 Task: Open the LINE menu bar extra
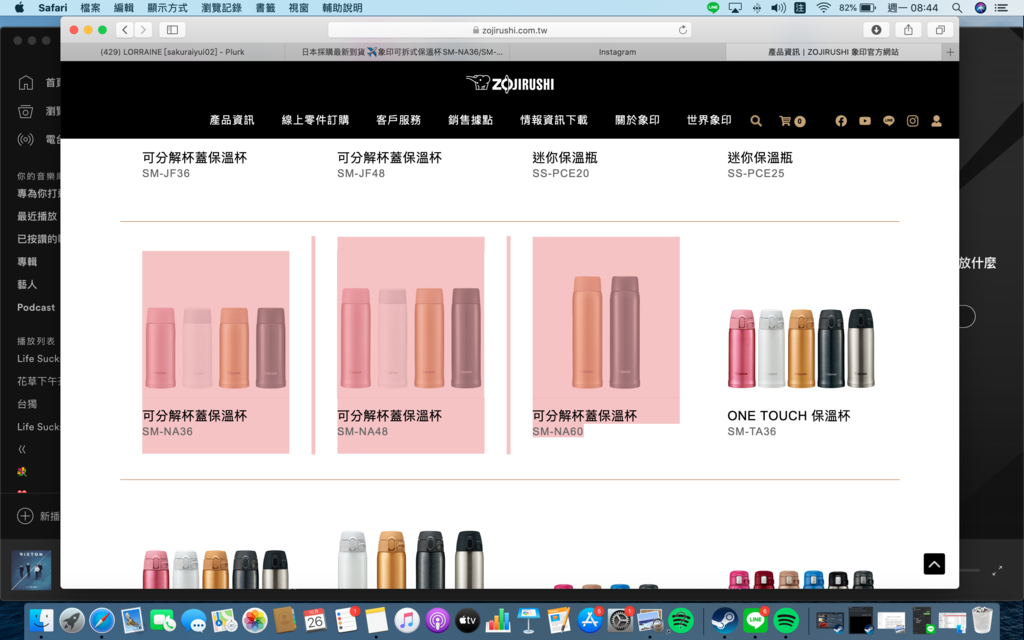coord(713,8)
